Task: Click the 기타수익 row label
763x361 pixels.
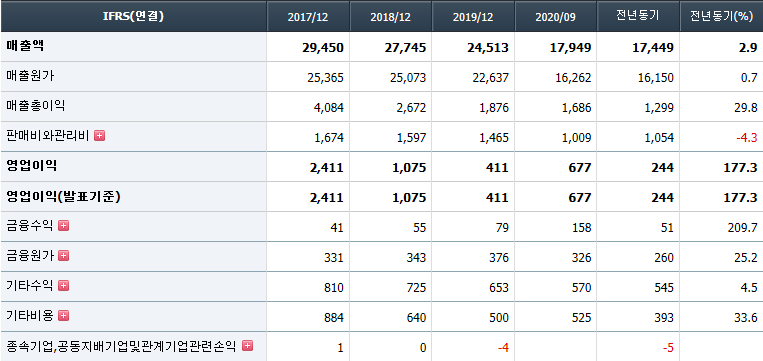Action: [x=30, y=286]
